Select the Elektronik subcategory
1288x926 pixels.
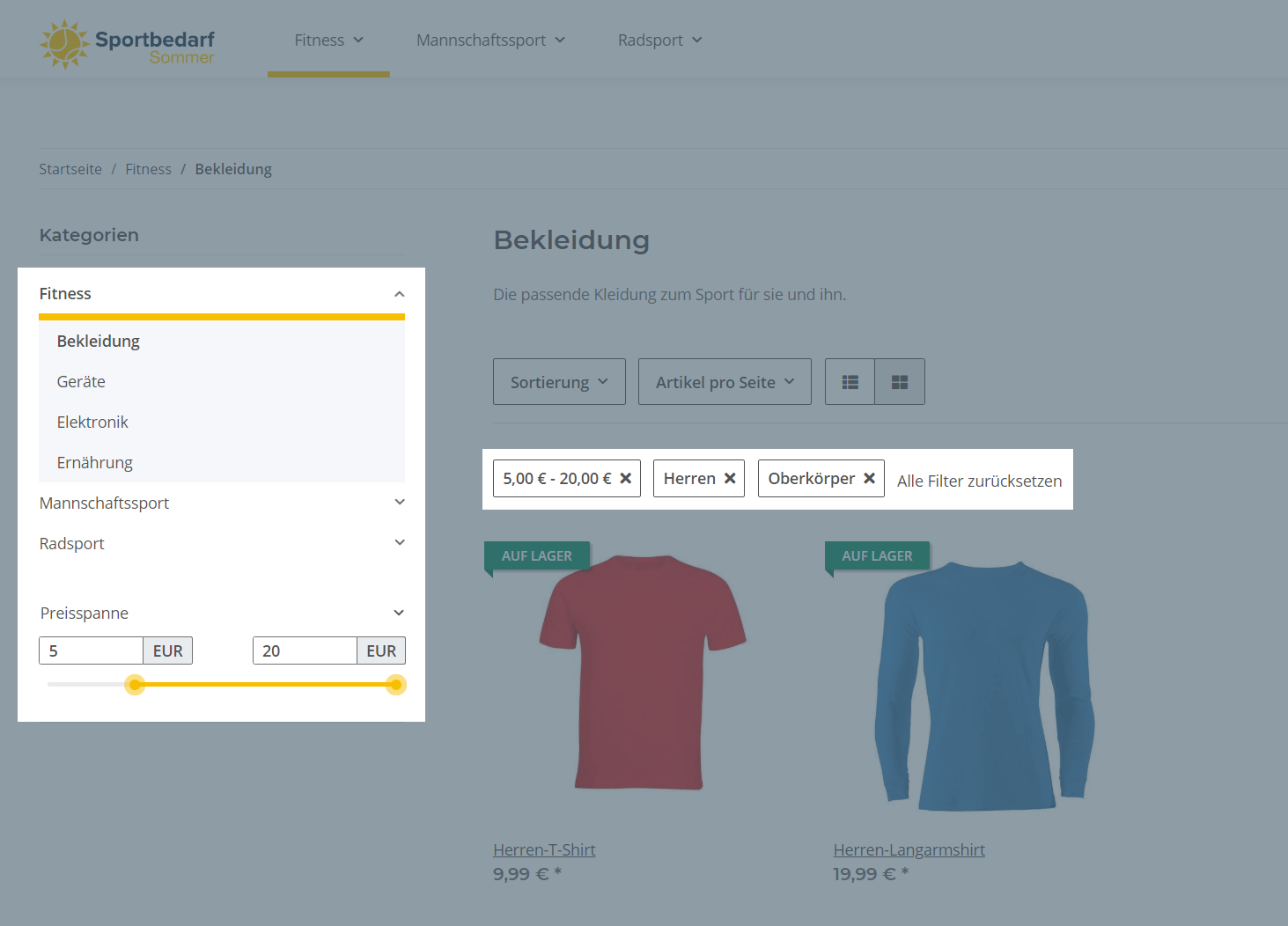92,422
